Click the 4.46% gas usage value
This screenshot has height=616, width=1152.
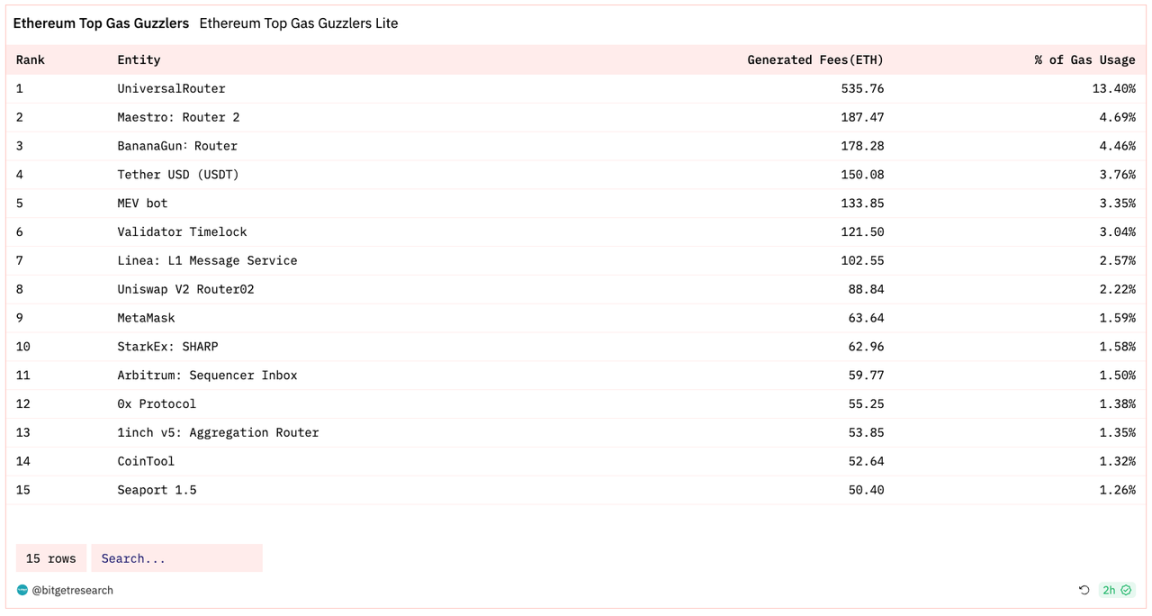point(1117,146)
